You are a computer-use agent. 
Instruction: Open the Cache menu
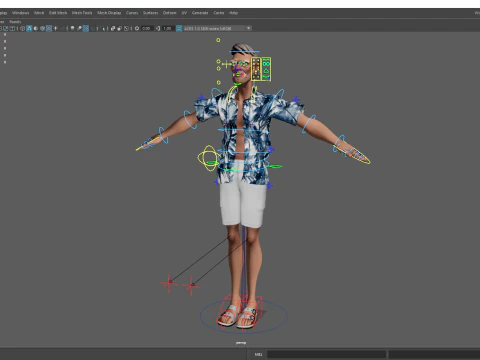(219, 13)
